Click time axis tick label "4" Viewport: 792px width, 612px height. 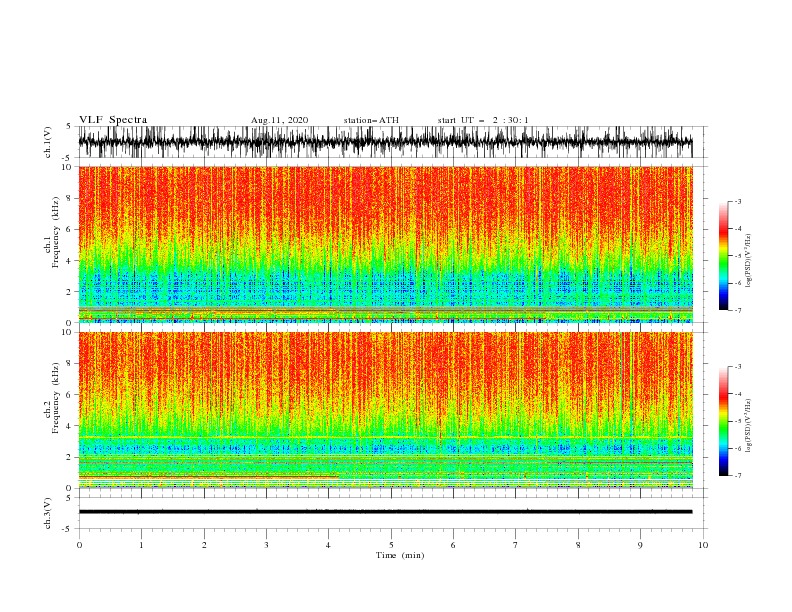(x=329, y=545)
